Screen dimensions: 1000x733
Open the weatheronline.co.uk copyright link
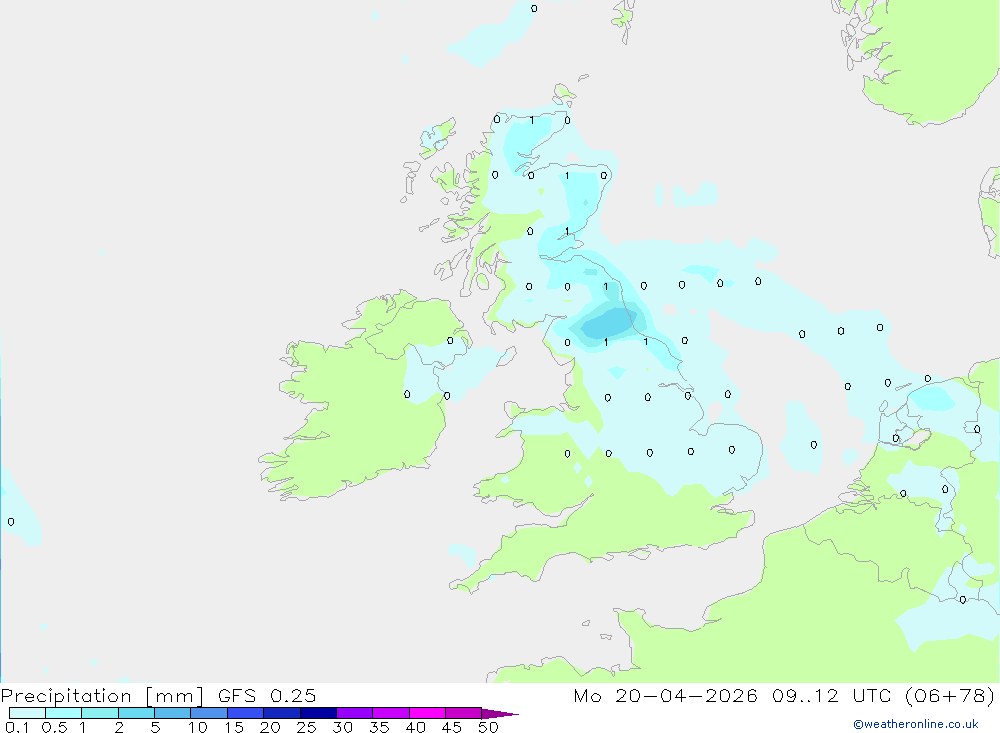click(x=916, y=724)
